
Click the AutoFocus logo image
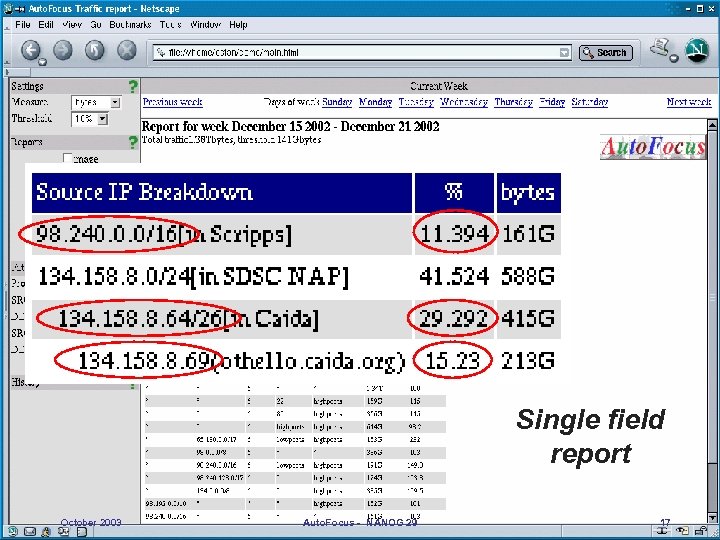[x=652, y=147]
